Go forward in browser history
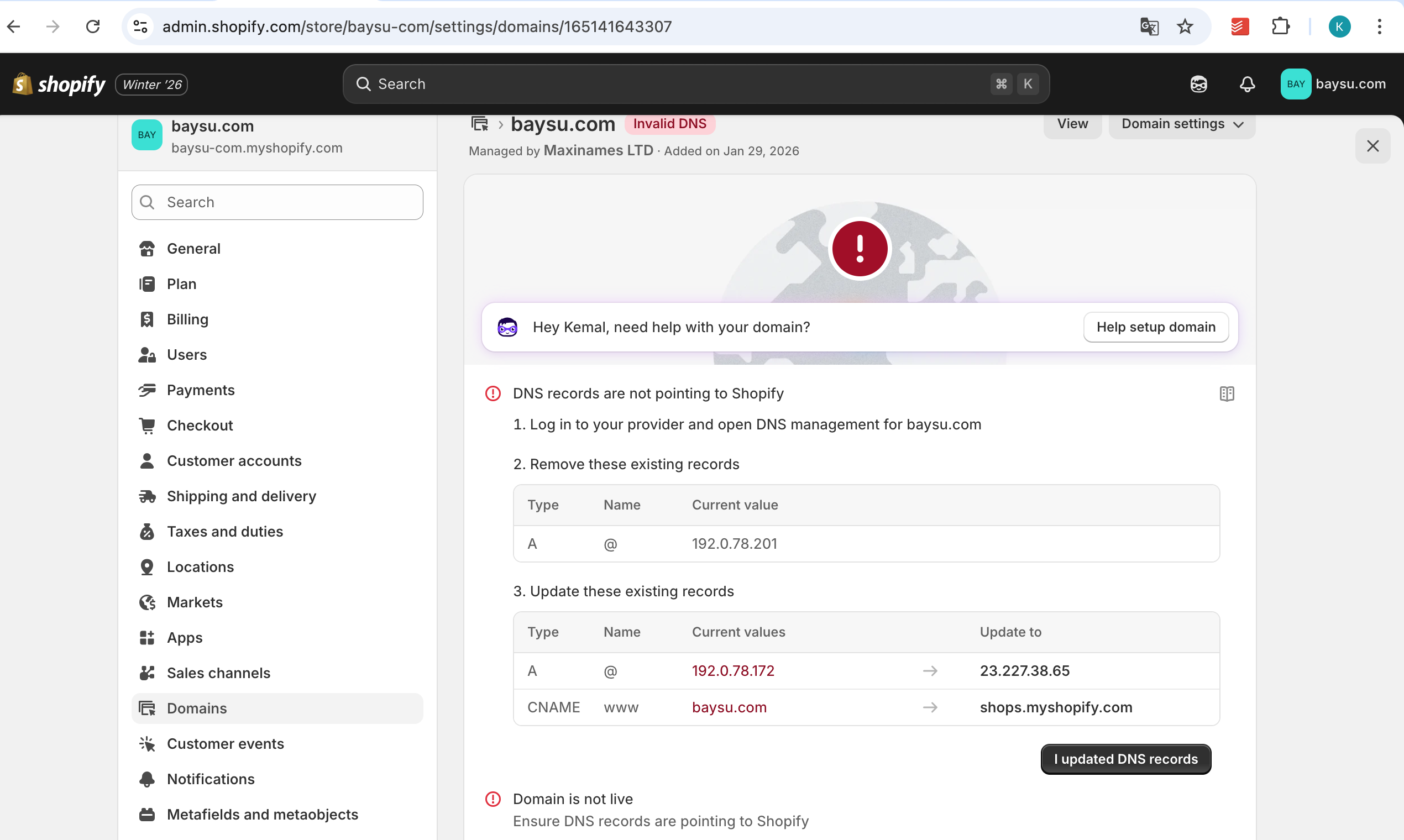Viewport: 1404px width, 840px height. coord(53,27)
